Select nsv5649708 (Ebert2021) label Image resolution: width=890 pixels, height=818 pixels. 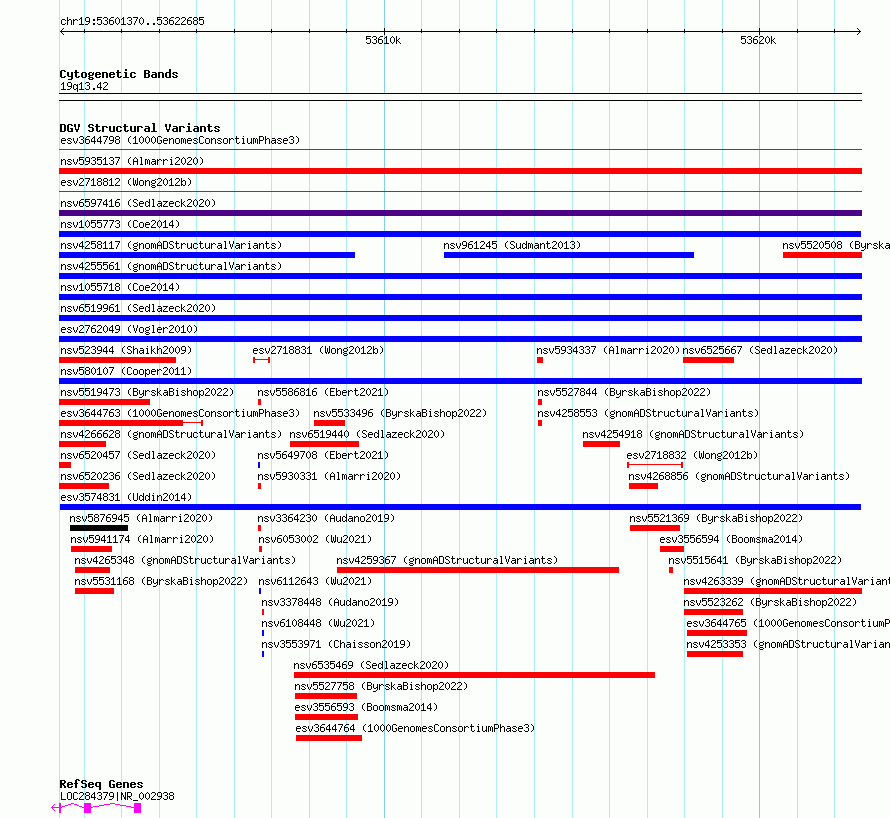(x=323, y=455)
